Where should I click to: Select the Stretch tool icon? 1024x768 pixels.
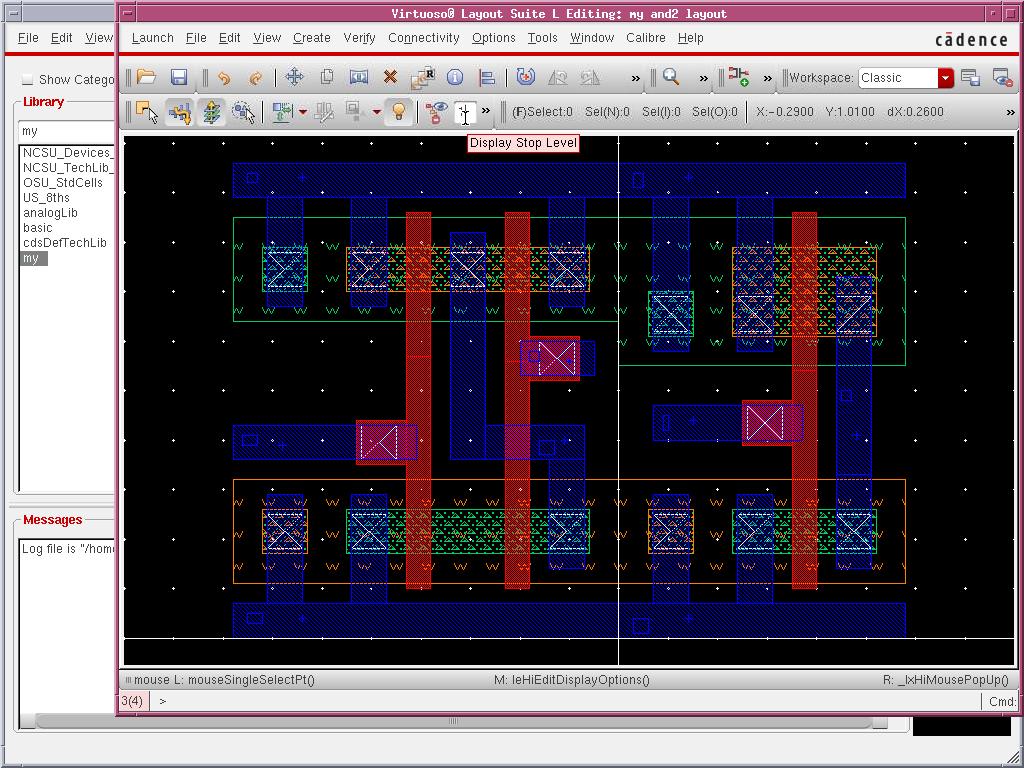[x=359, y=78]
